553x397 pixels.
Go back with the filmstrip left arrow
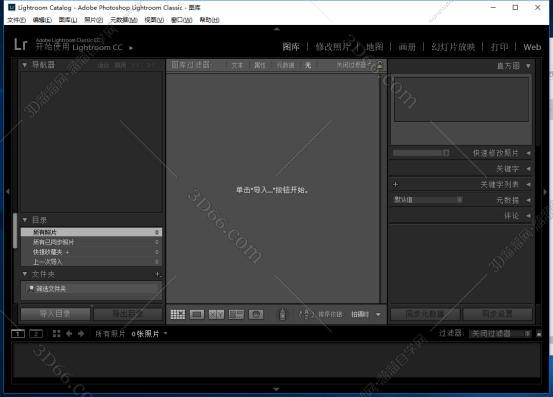(69, 334)
